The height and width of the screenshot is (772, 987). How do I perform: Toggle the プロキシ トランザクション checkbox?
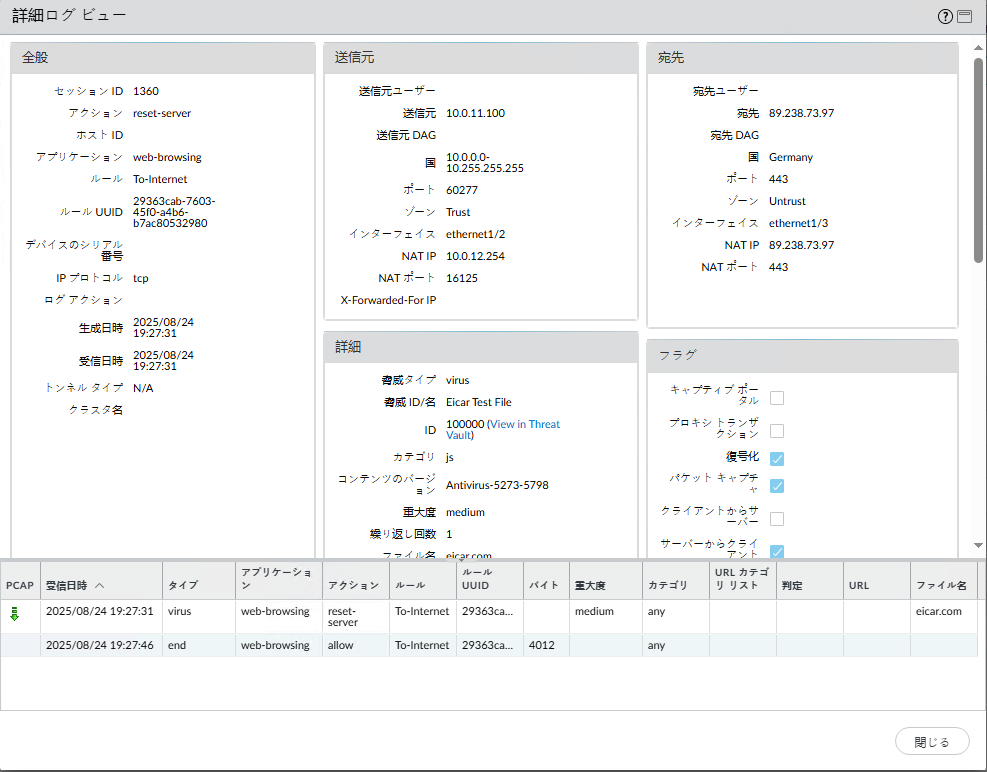point(777,431)
